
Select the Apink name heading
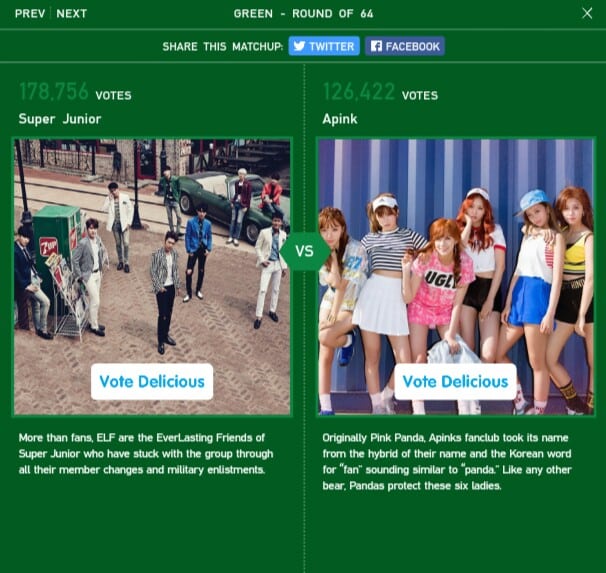click(x=340, y=119)
